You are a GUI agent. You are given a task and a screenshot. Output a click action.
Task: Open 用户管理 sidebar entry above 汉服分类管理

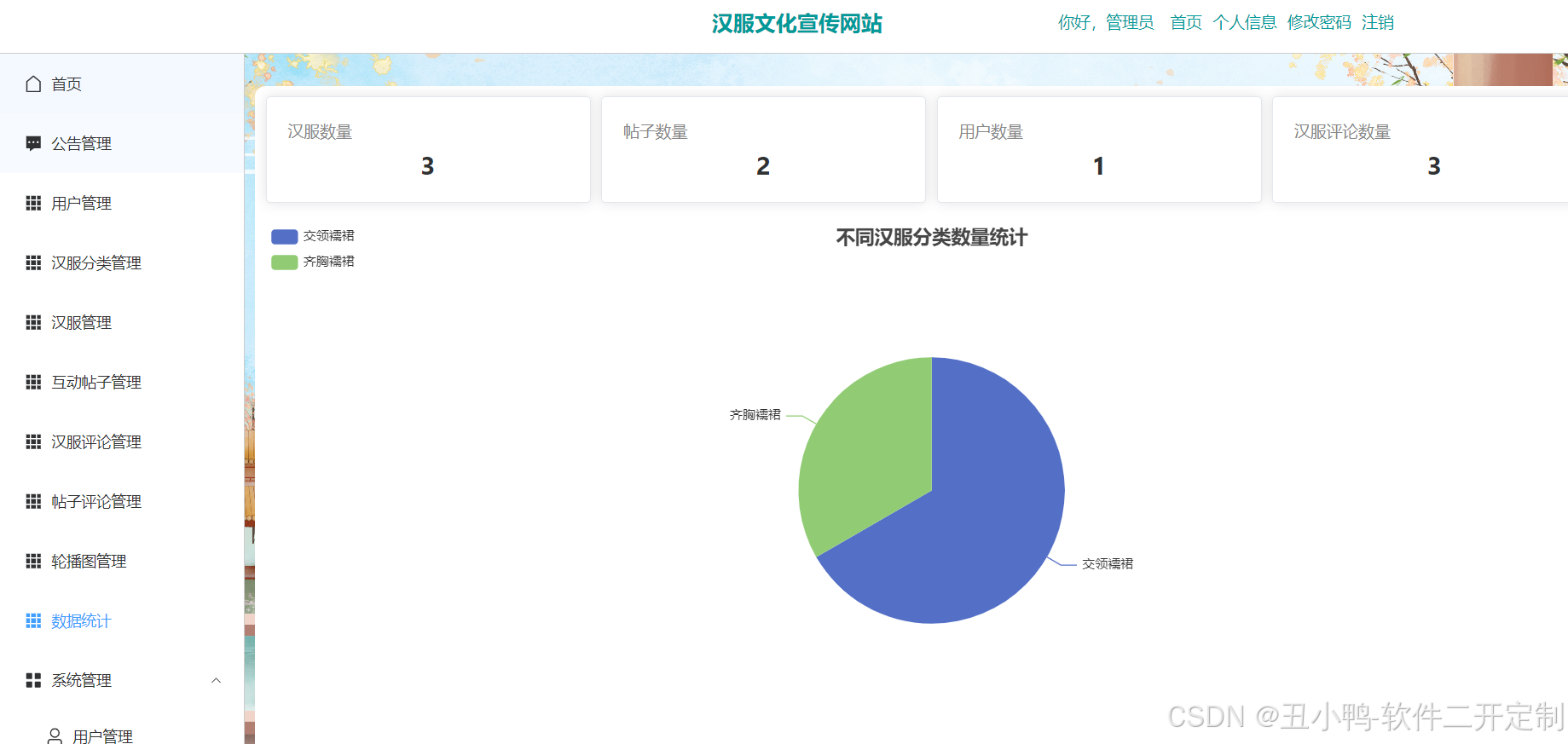122,203
